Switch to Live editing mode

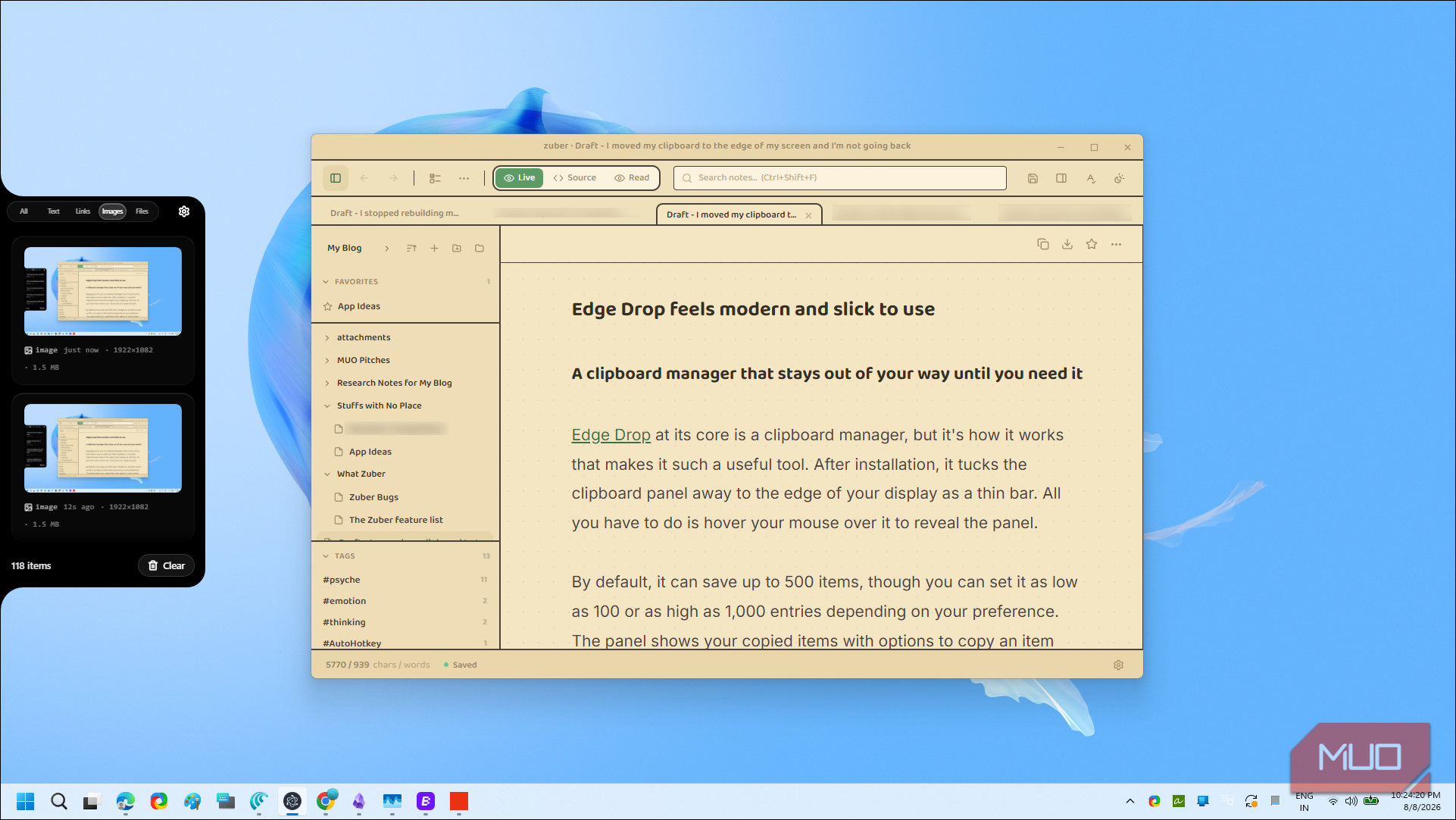520,178
